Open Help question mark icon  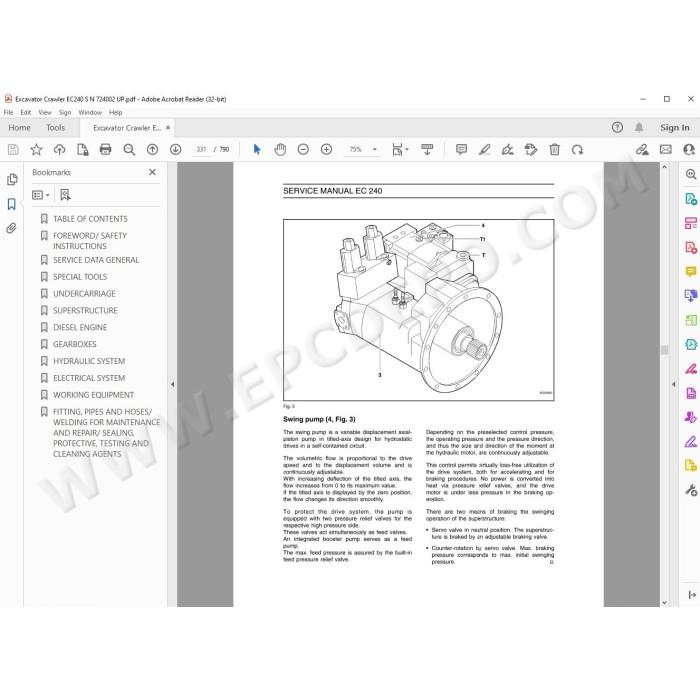pyautogui.click(x=617, y=128)
